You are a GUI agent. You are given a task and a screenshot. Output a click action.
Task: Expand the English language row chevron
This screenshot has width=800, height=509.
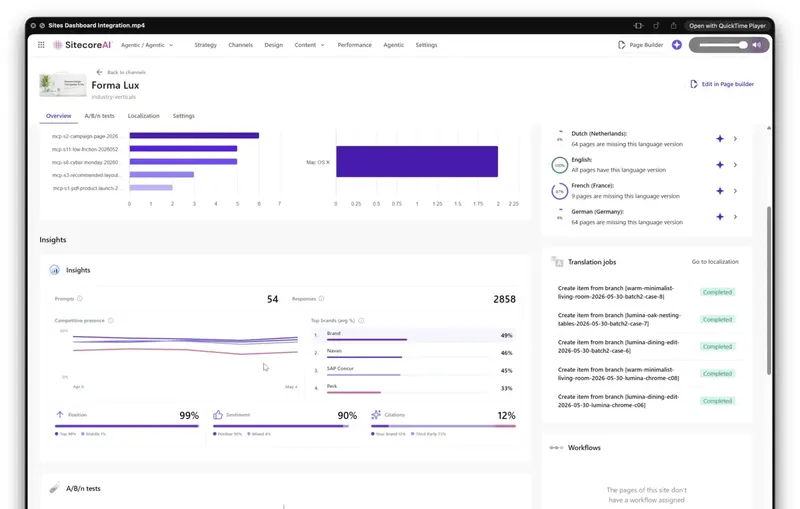[735, 165]
